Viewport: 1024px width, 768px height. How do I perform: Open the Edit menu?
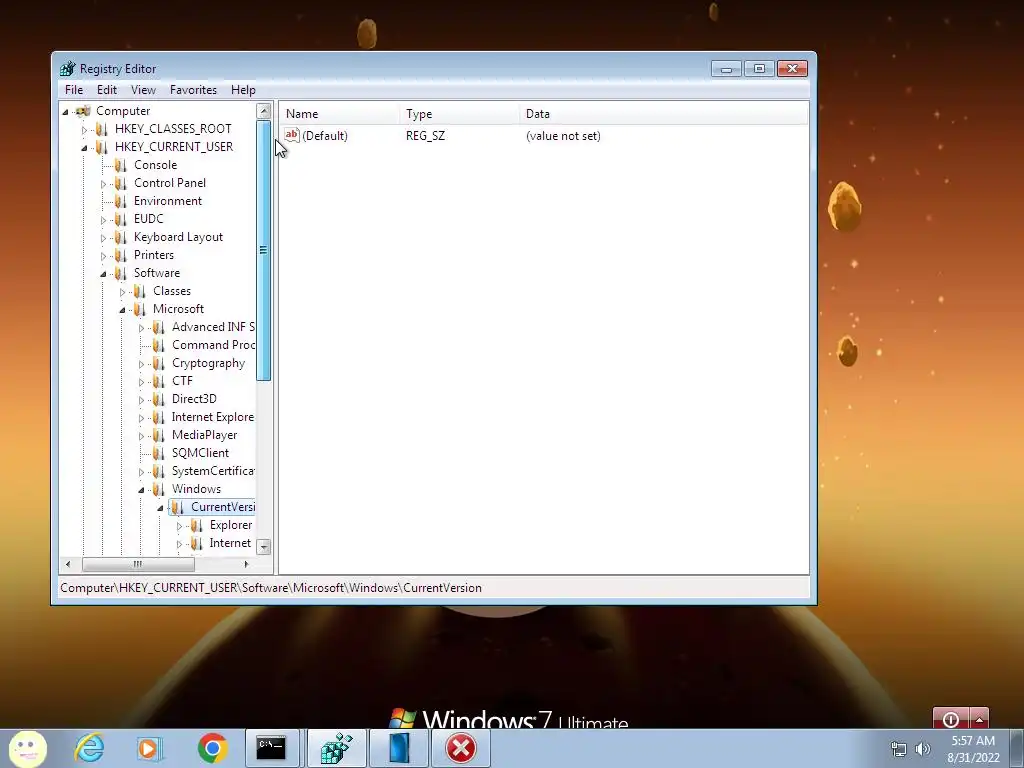coord(106,90)
